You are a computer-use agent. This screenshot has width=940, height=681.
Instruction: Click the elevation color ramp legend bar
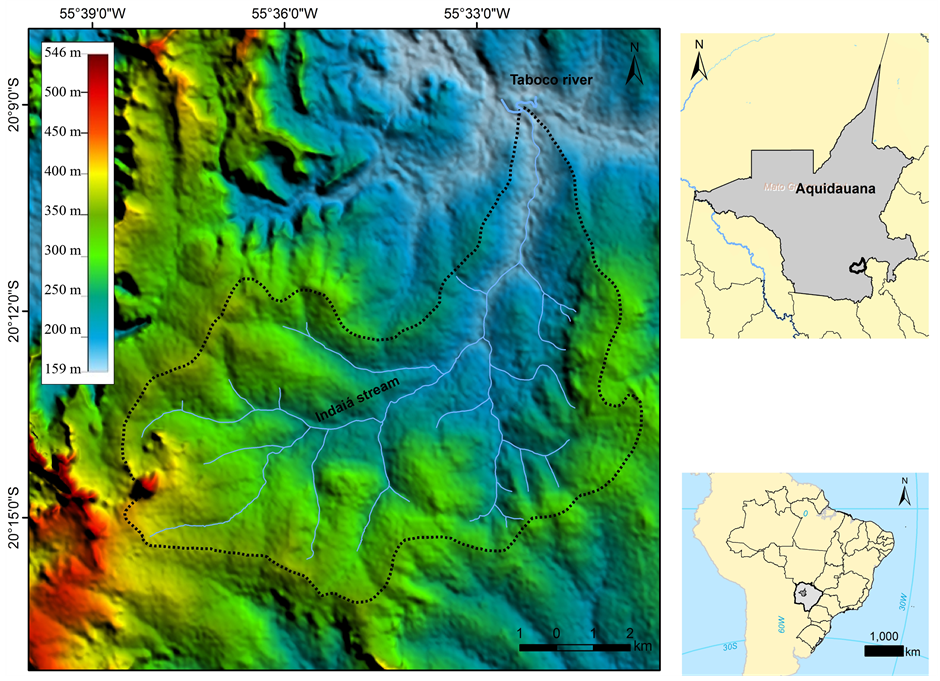pos(97,212)
